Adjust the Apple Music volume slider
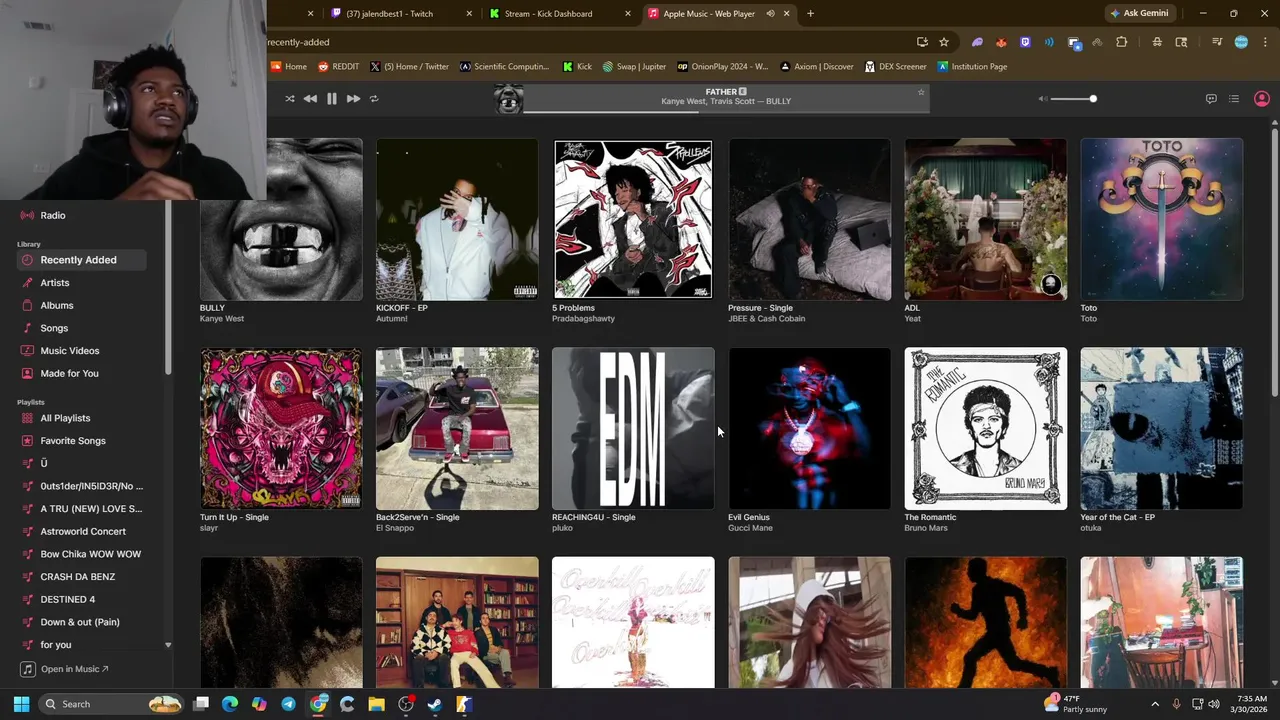 (1073, 99)
